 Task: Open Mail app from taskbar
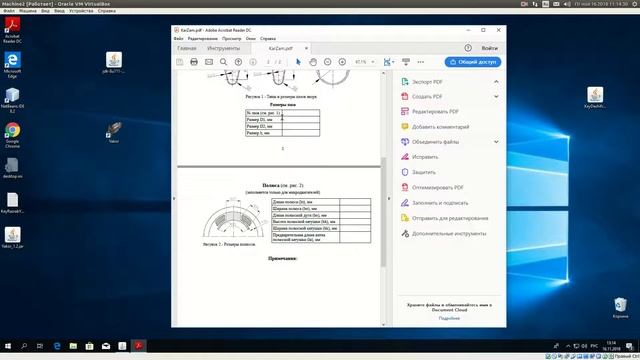[x=106, y=346]
